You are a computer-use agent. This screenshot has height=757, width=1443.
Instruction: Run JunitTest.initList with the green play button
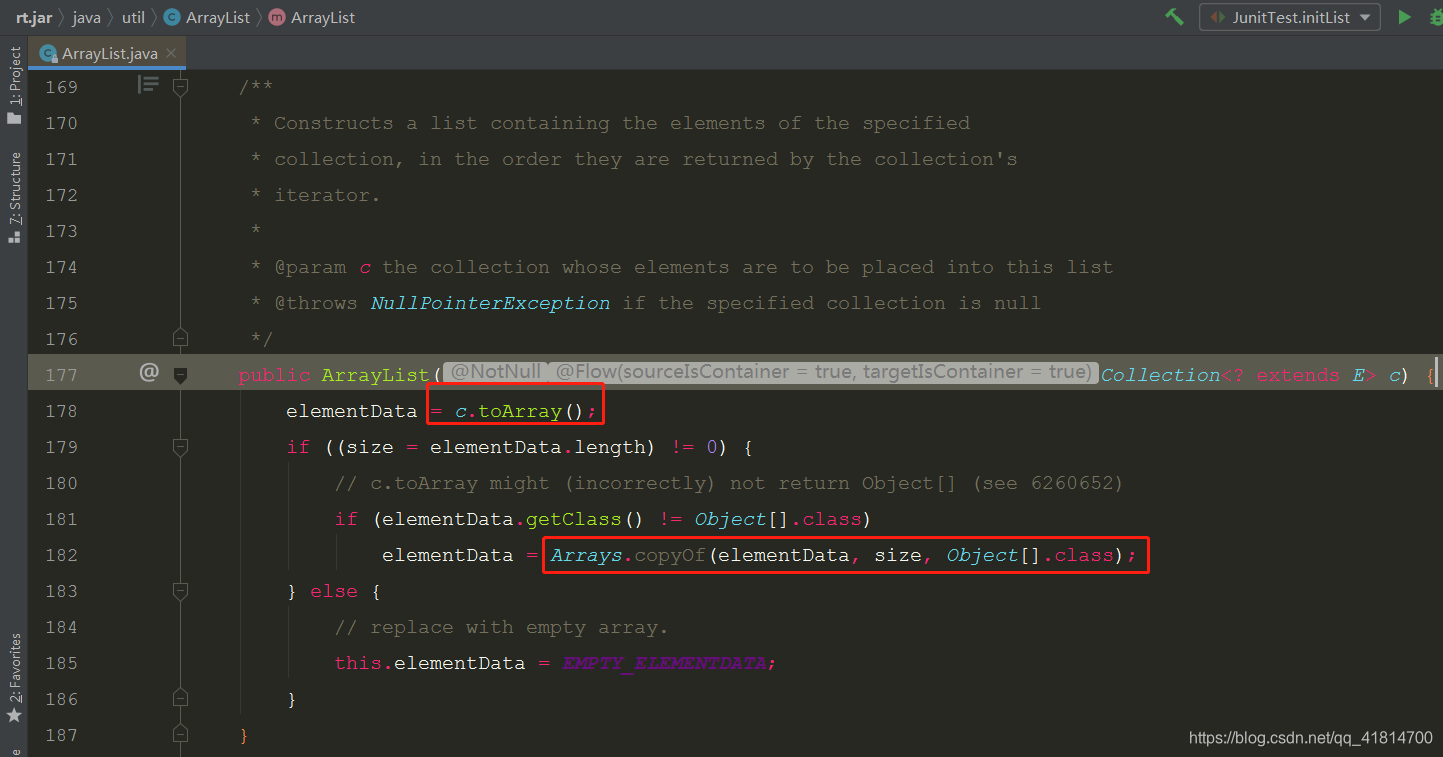click(1404, 17)
